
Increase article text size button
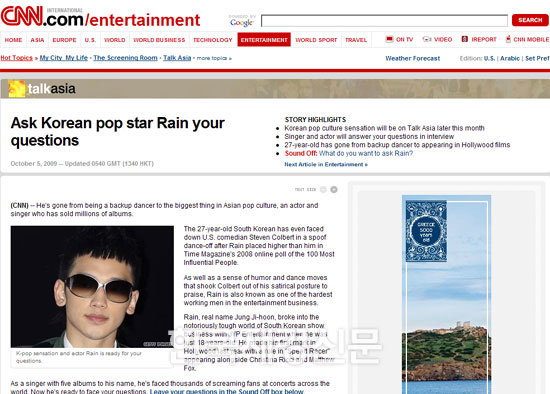click(334, 189)
